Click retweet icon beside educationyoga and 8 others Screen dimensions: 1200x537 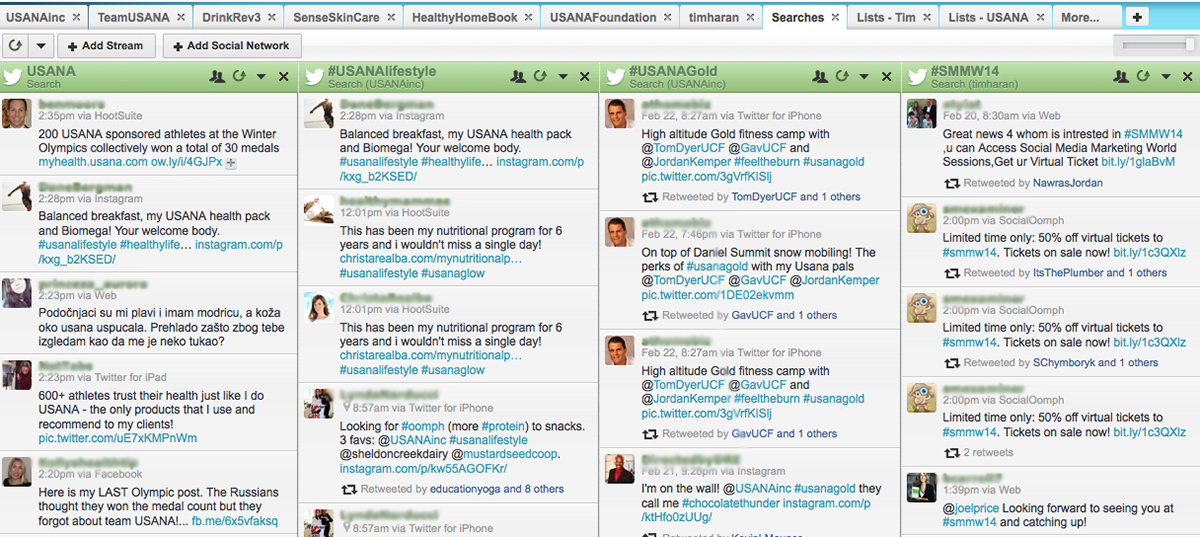pos(348,489)
